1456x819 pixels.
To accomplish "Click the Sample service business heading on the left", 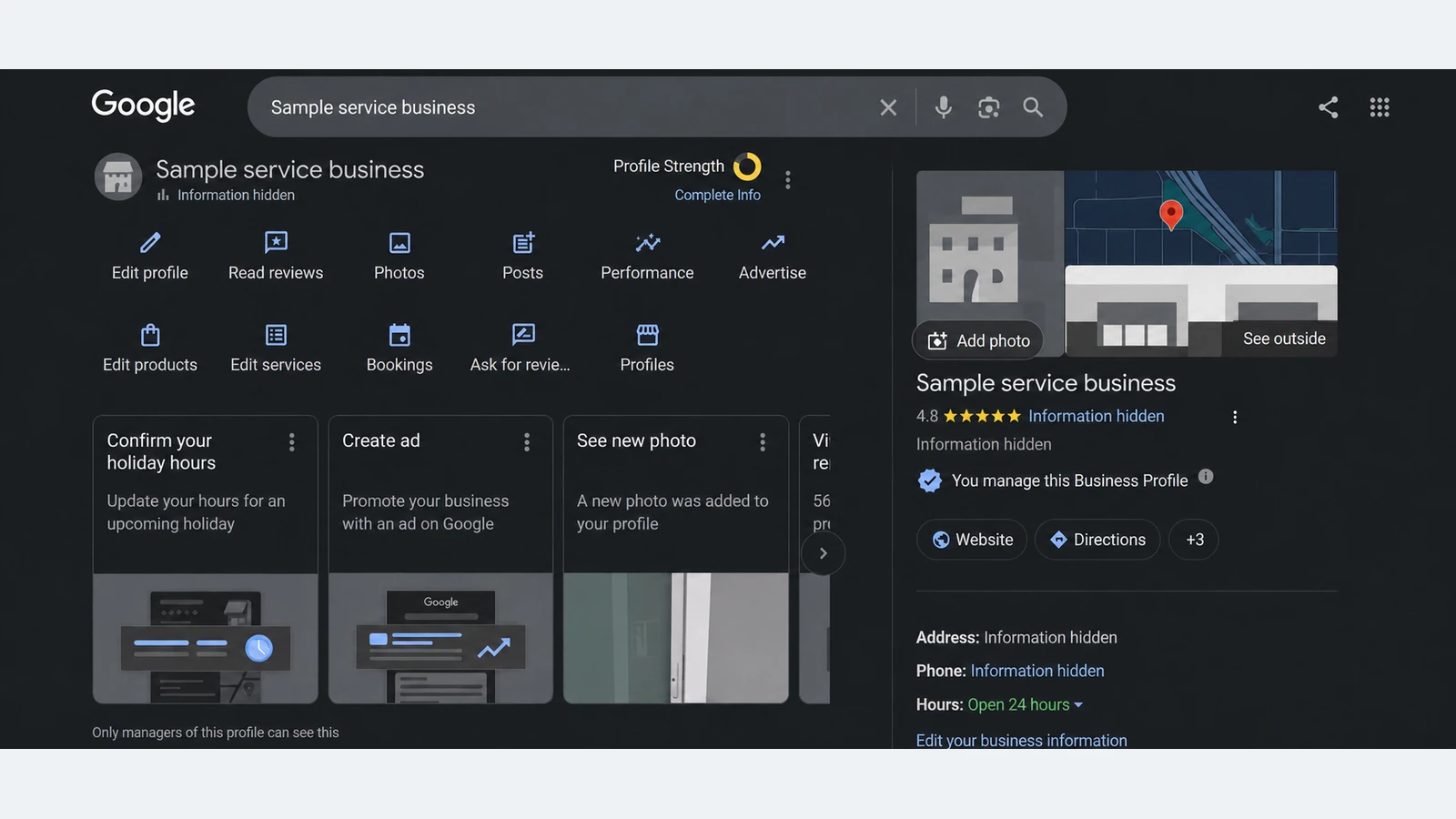I will click(x=289, y=169).
